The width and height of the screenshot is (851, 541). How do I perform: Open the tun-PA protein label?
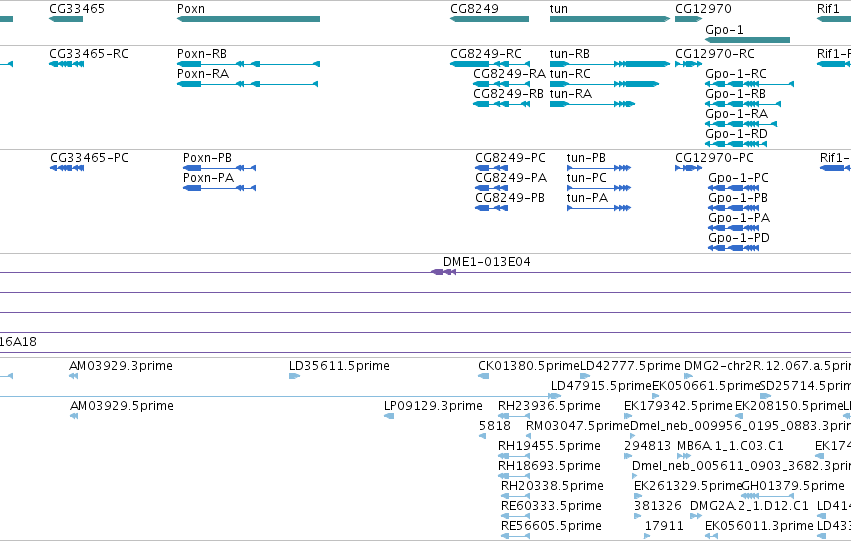587,198
